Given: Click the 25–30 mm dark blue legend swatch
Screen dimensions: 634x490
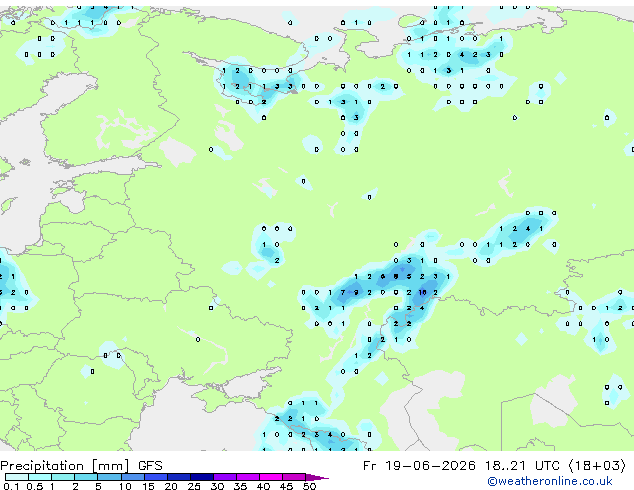Looking at the screenshot, I should coord(202,477).
